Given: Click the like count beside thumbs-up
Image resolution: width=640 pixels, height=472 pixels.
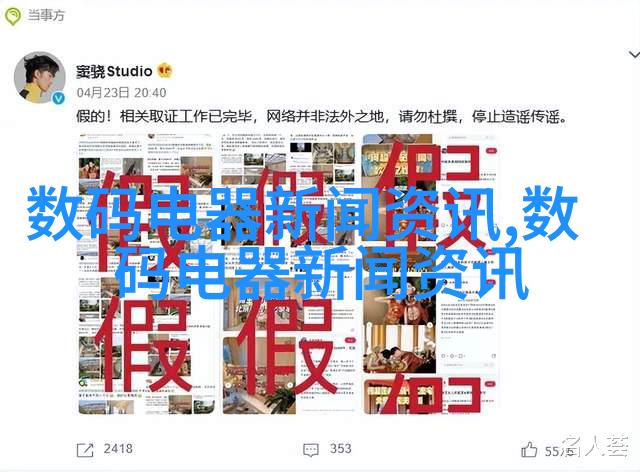Looking at the screenshot, I should tap(556, 451).
